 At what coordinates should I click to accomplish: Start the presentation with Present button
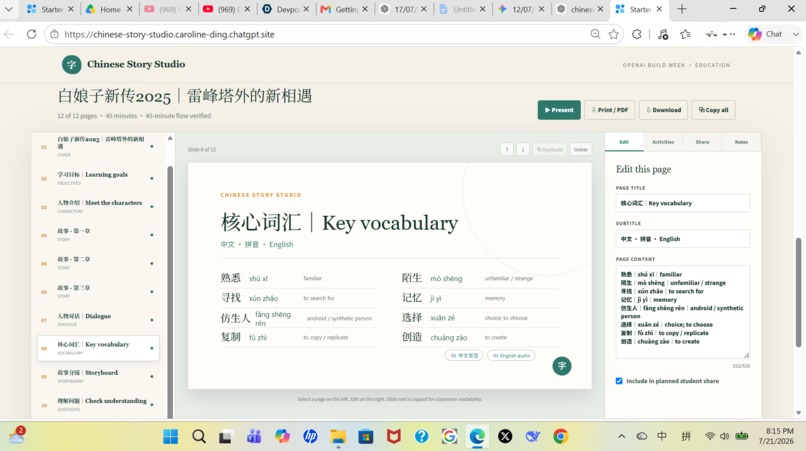[x=559, y=110]
